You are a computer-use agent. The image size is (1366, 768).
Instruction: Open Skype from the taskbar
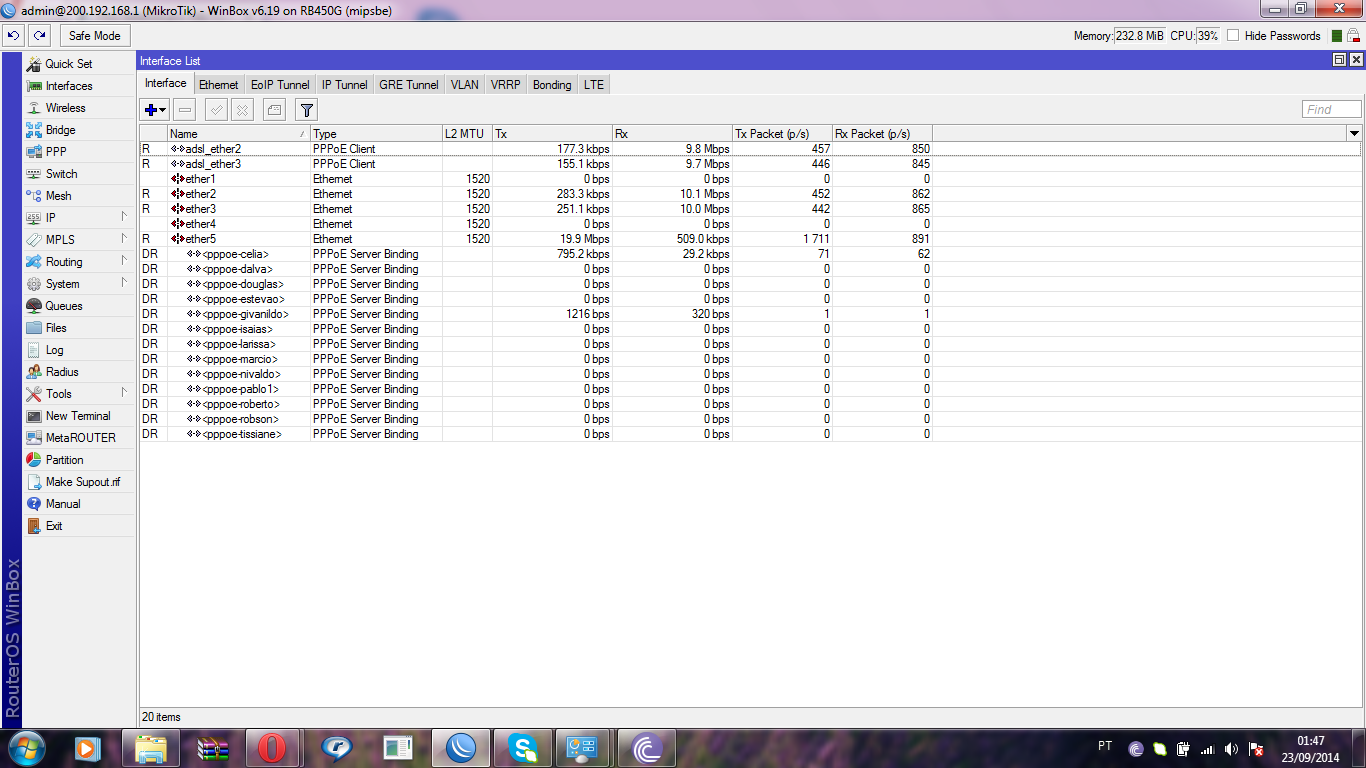(x=523, y=747)
